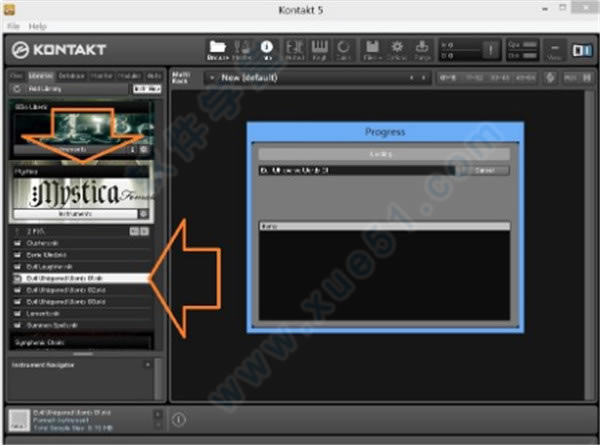This screenshot has height=445, width=600.
Task: Switch rack to page 49-64
Action: point(525,78)
